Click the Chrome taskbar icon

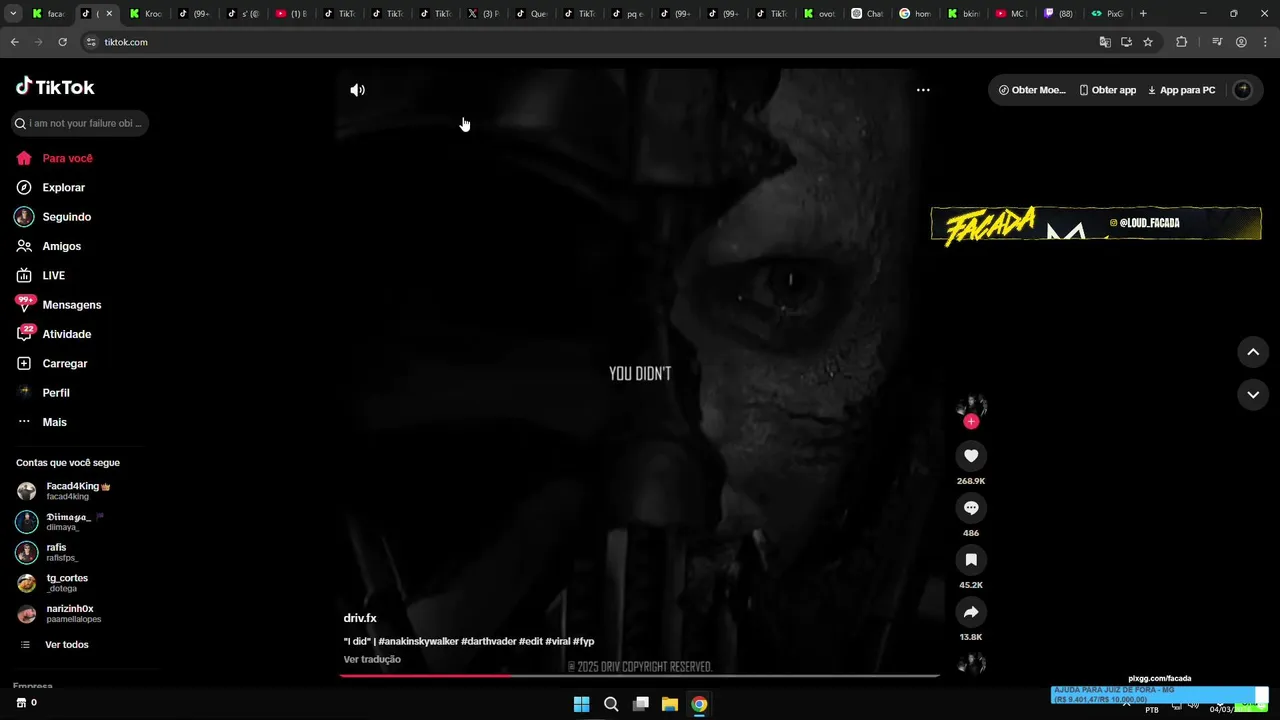point(699,704)
